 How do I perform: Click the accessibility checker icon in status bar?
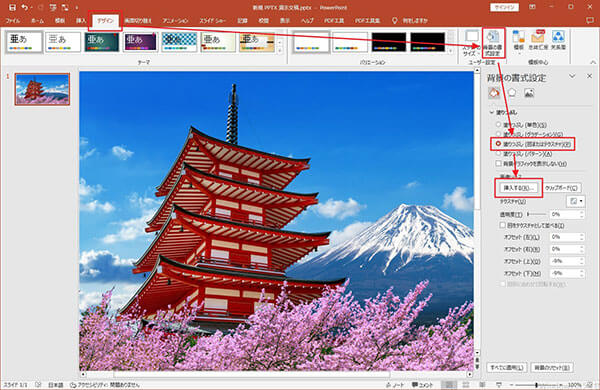[x=73, y=385]
